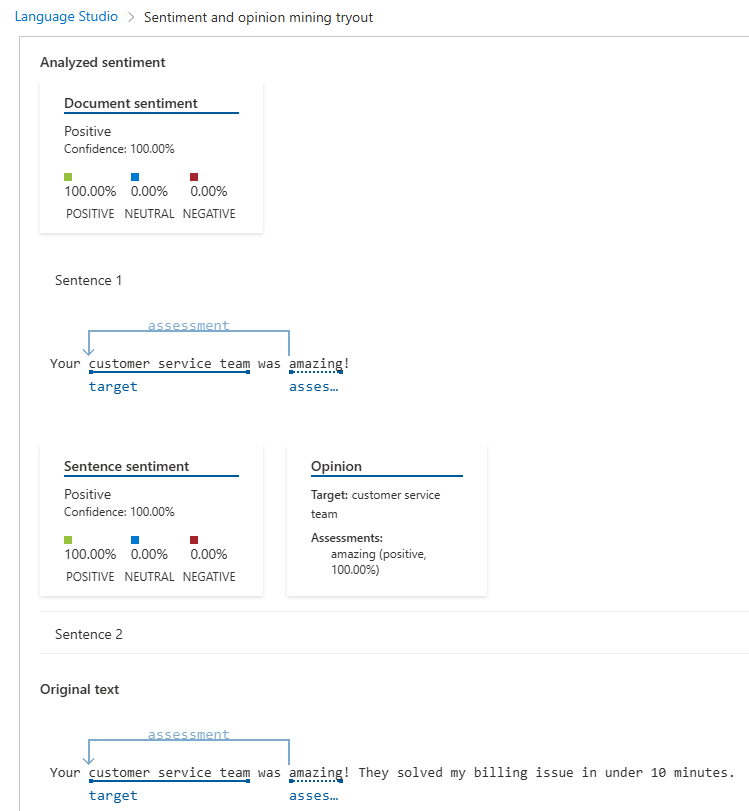Screen dimensions: 749x811
Task: Select the 'customer service team' target in Sentence 1
Action: 168,363
